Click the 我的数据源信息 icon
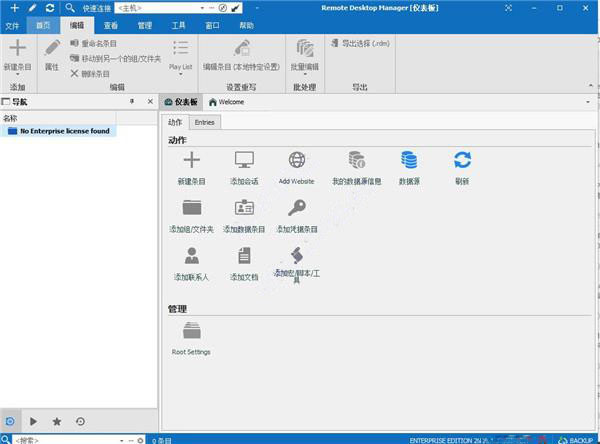The height and width of the screenshot is (444, 600). pyautogui.click(x=356, y=160)
